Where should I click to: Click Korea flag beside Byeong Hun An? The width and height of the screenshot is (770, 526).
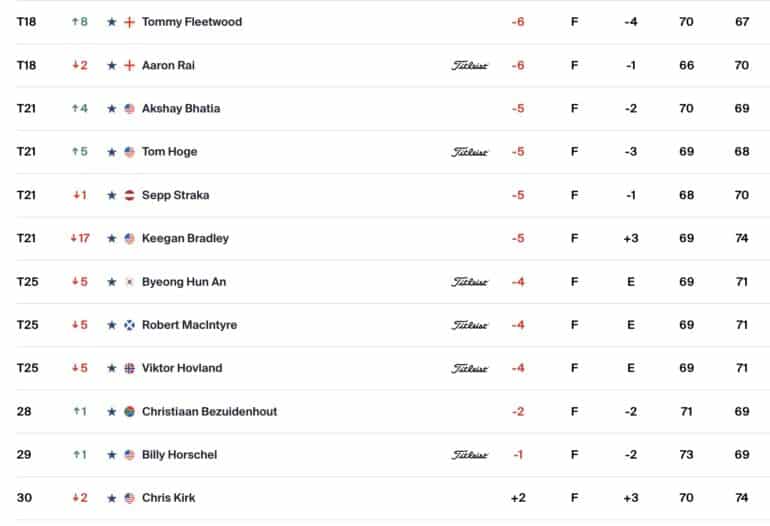(x=129, y=282)
